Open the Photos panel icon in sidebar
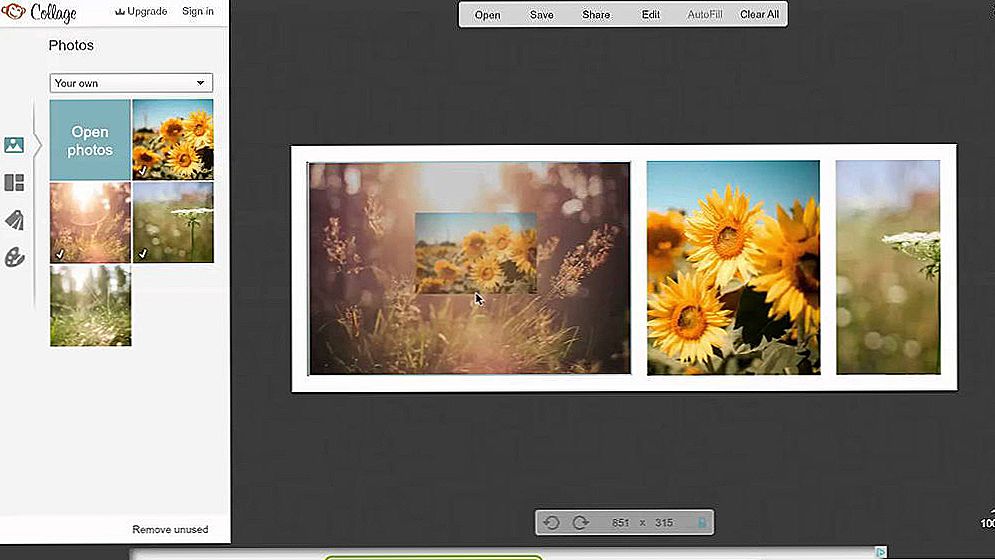The image size is (995, 560). [x=14, y=145]
